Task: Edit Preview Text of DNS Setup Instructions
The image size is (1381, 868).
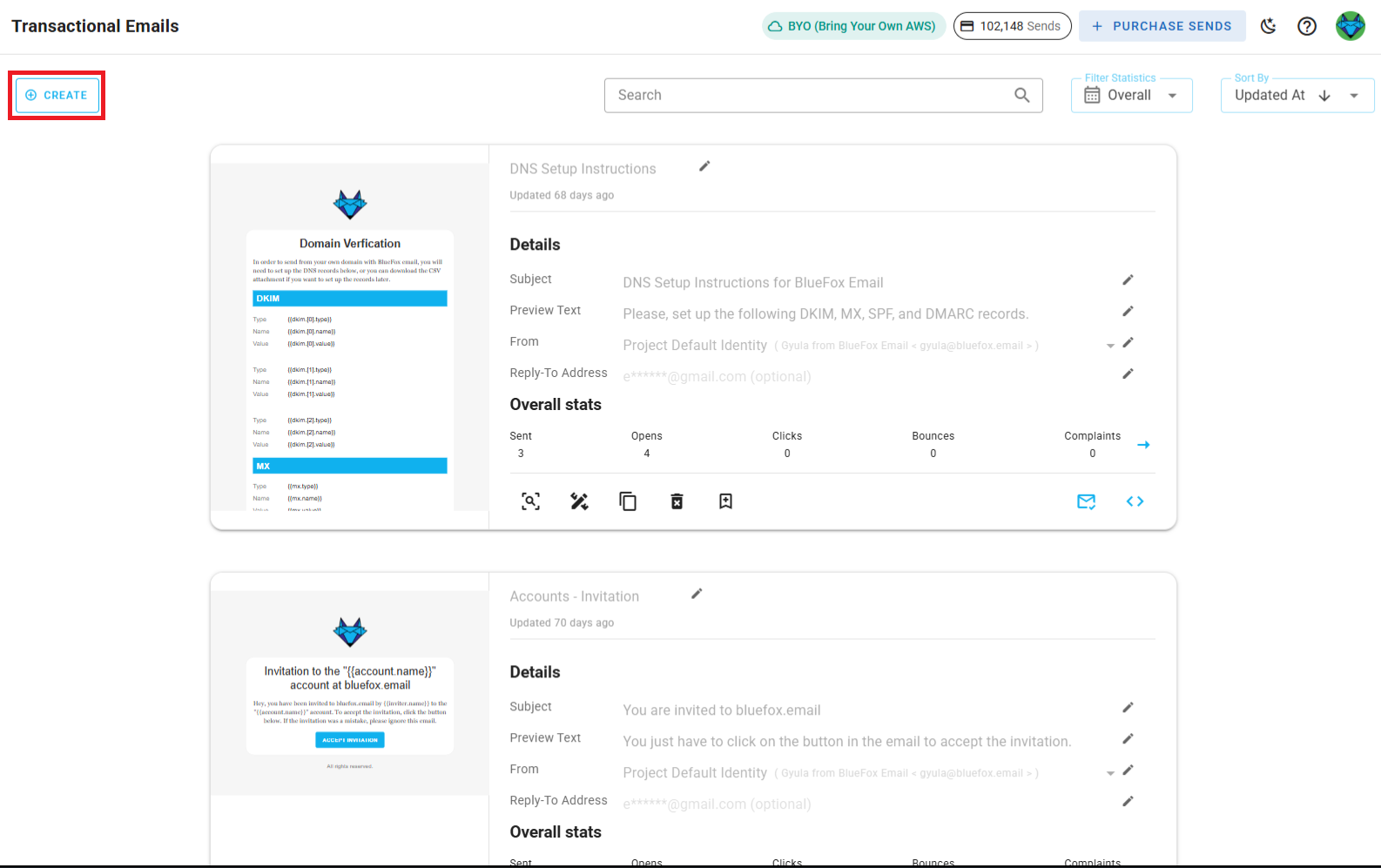Action: point(1128,311)
